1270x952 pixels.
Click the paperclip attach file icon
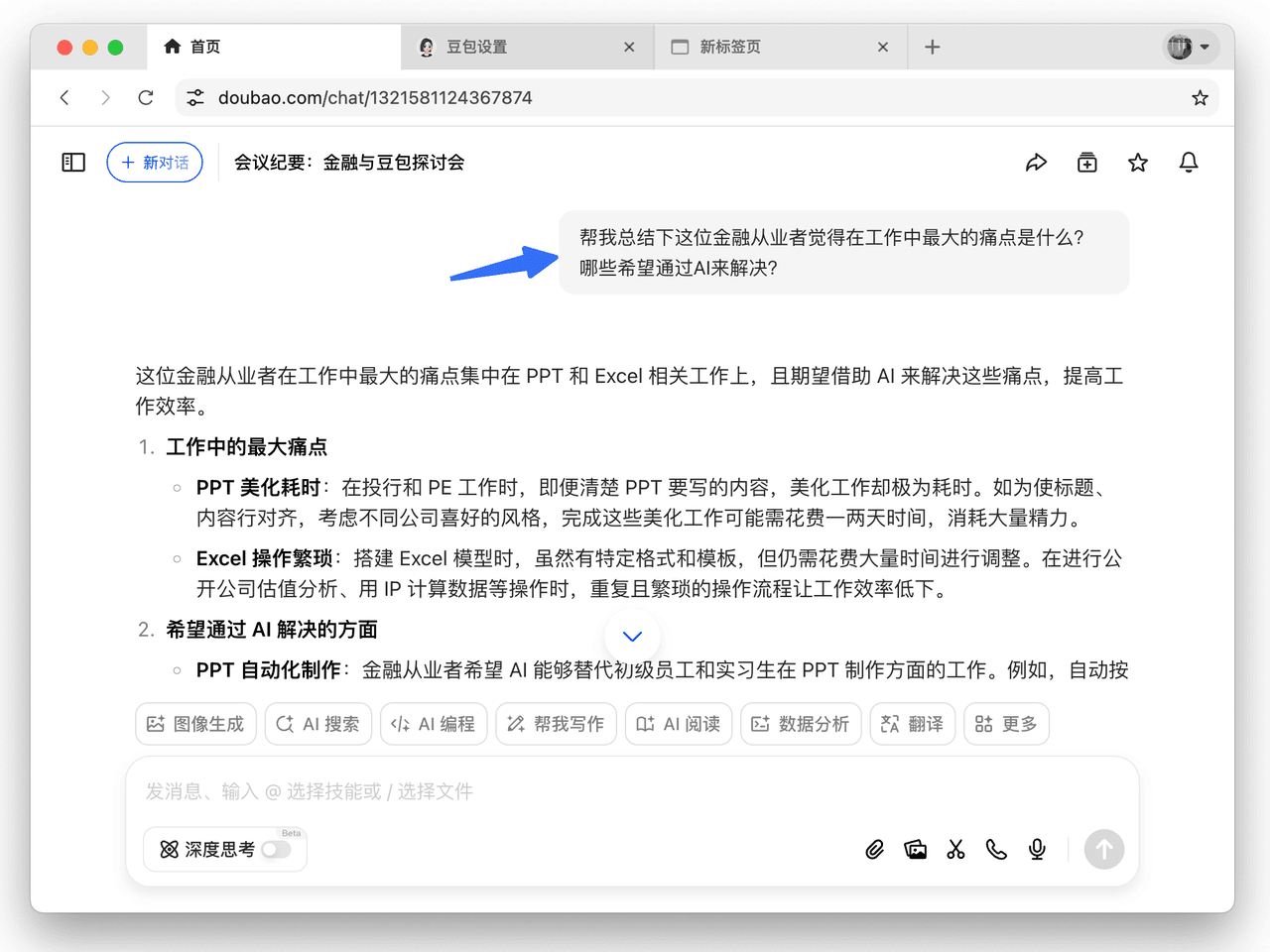point(874,850)
